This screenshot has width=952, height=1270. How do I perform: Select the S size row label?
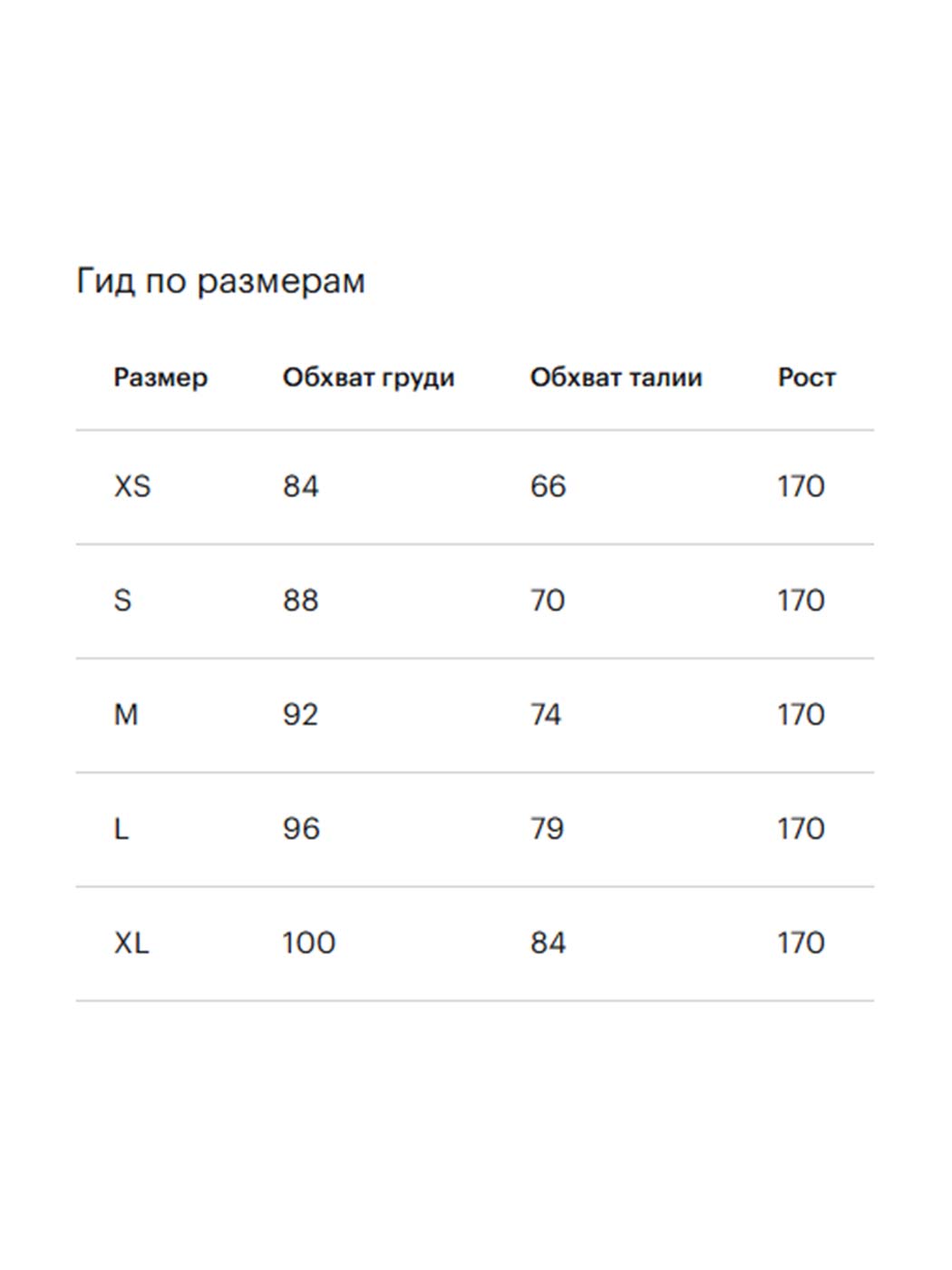[x=122, y=601]
